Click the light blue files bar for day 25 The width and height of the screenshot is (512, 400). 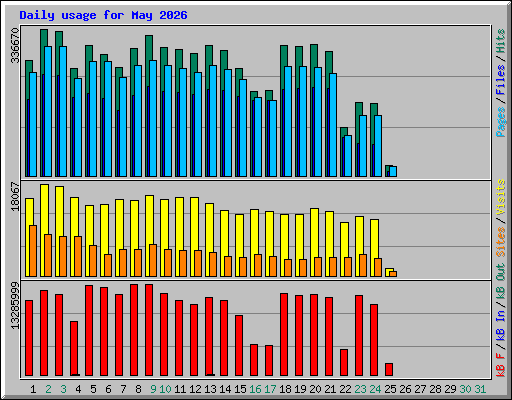393,171
